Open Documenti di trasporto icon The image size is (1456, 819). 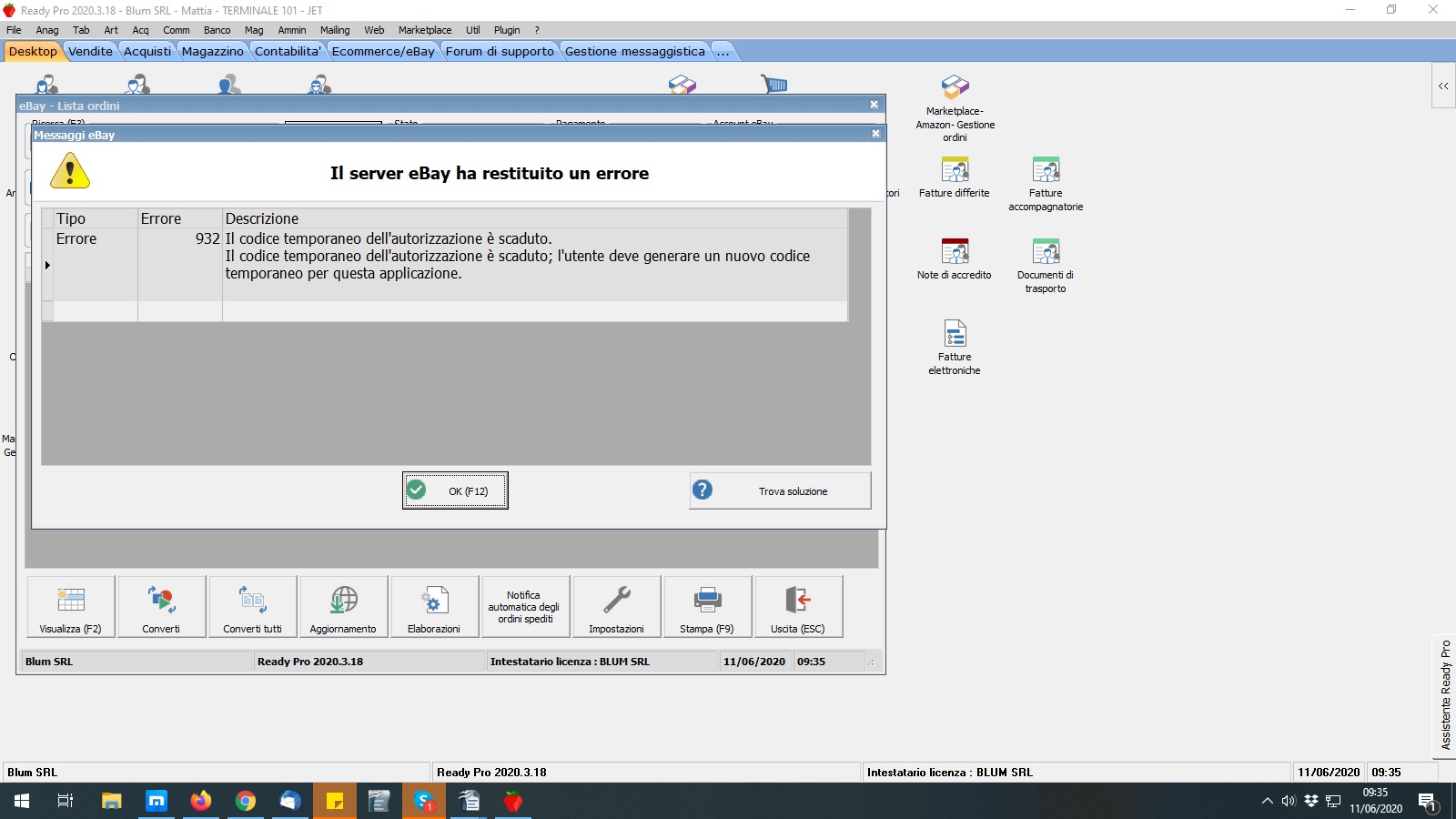[1046, 266]
